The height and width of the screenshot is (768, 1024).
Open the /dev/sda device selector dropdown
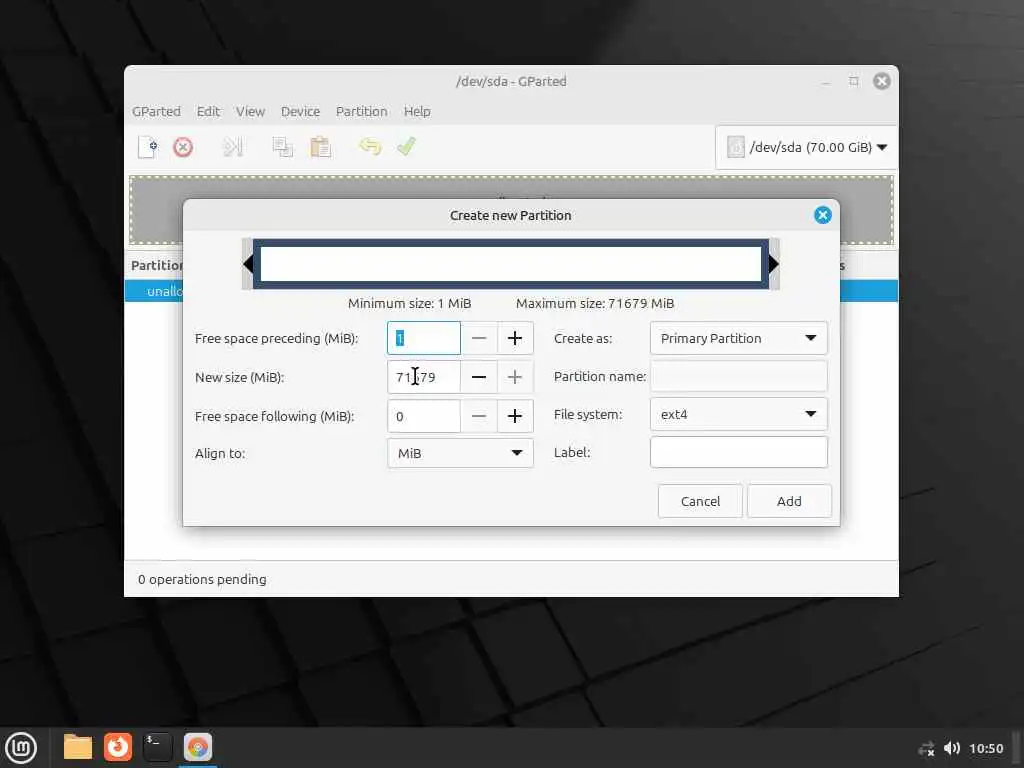807,147
